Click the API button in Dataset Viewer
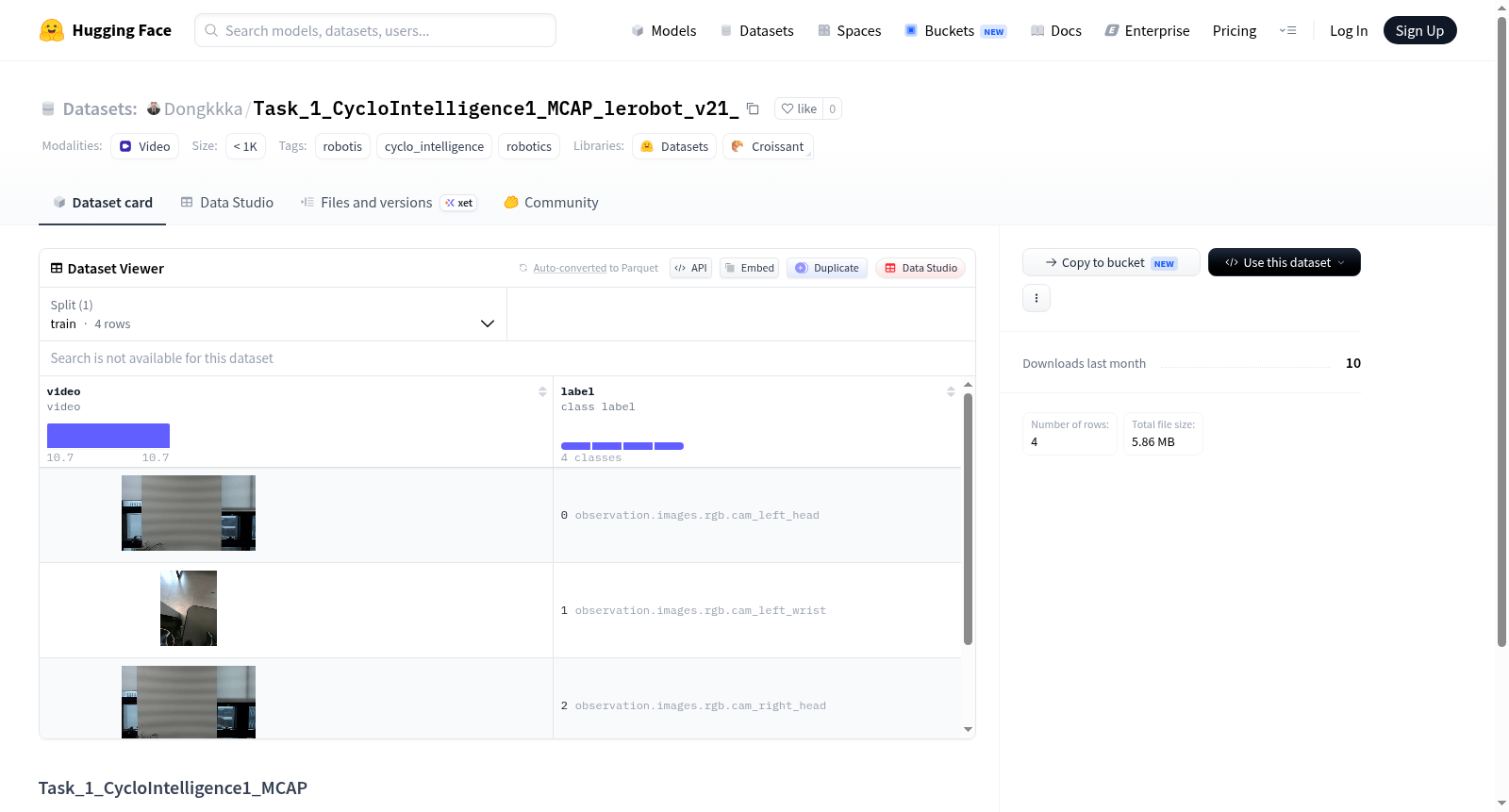Screen dimensions: 1509x812 [x=691, y=268]
